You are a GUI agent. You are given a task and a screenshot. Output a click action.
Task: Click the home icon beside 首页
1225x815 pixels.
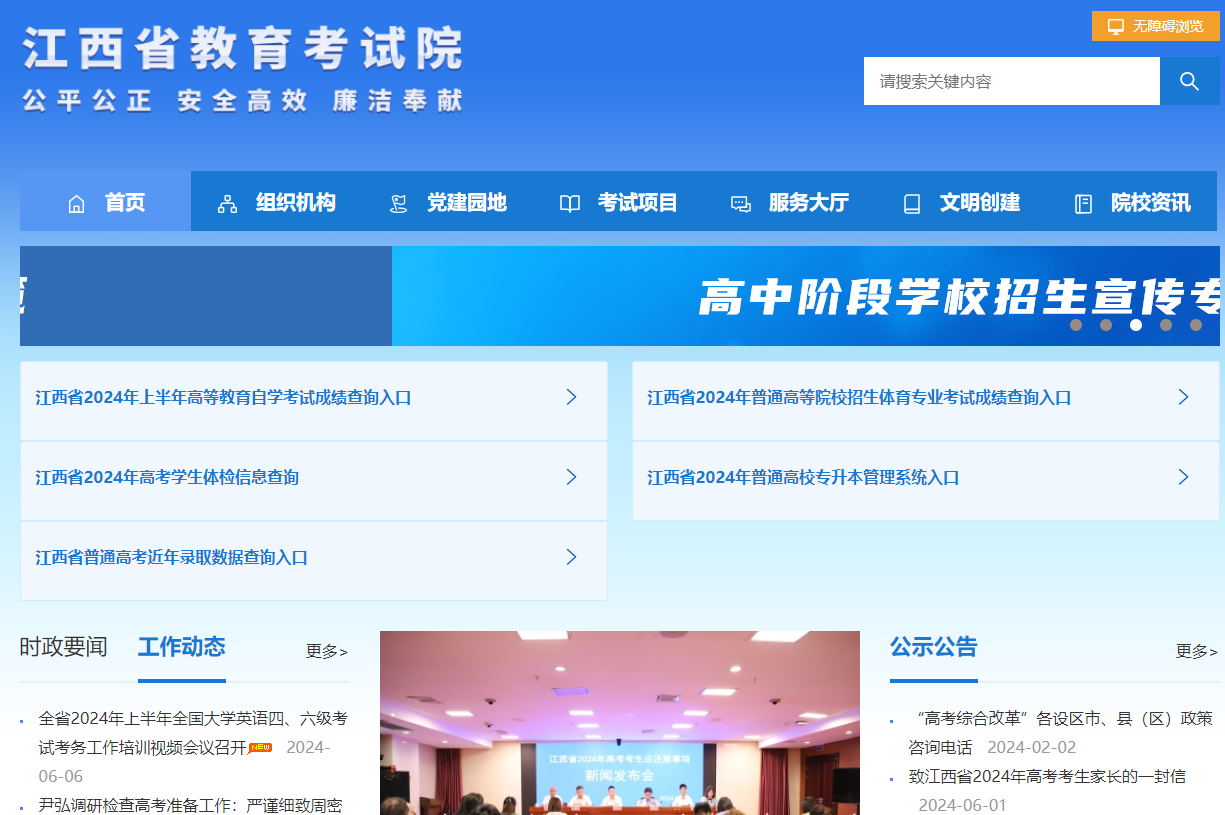(x=76, y=204)
